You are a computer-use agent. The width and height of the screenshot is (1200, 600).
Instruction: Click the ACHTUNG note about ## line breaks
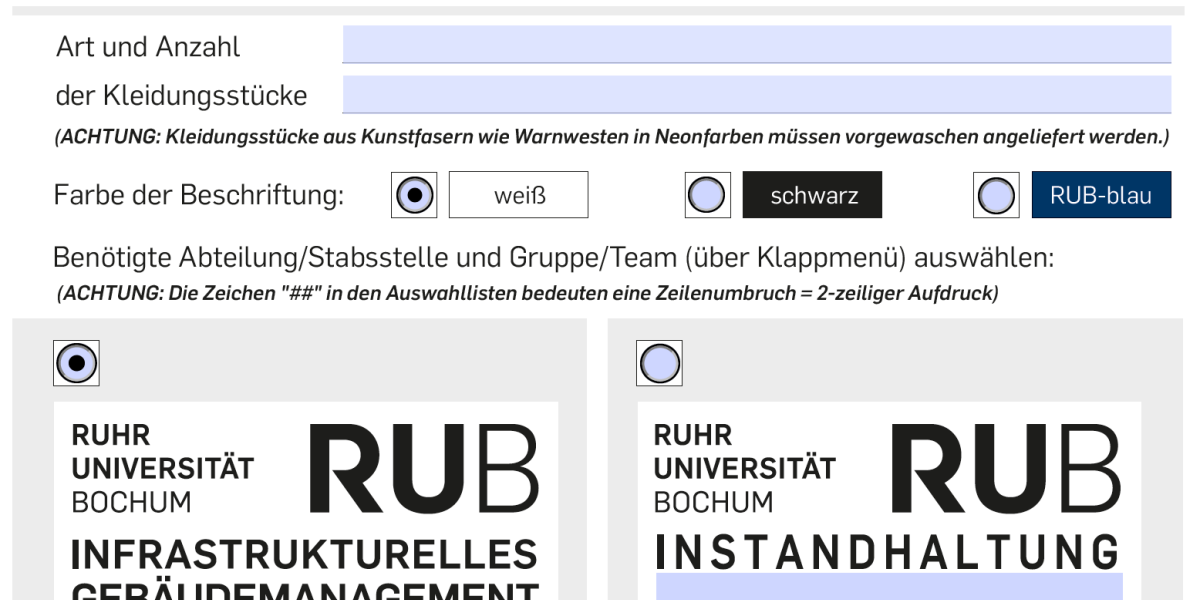(x=528, y=295)
